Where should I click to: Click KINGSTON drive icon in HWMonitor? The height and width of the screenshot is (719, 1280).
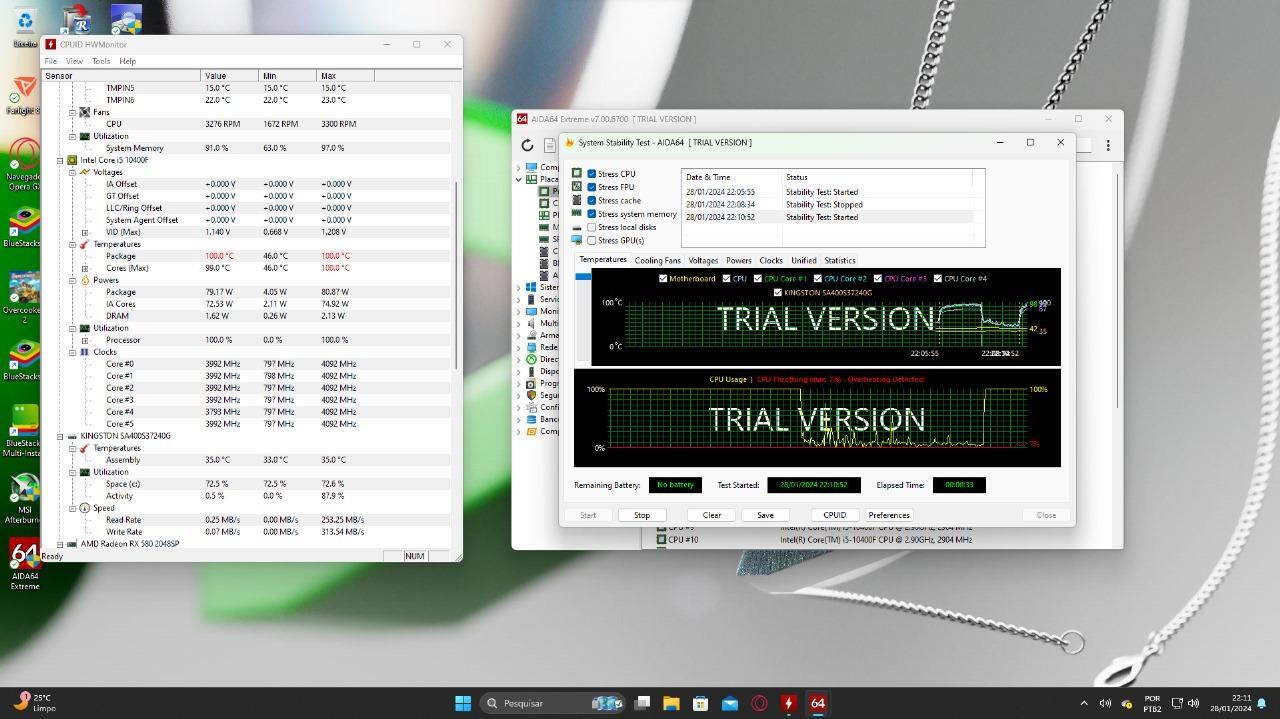click(x=72, y=436)
